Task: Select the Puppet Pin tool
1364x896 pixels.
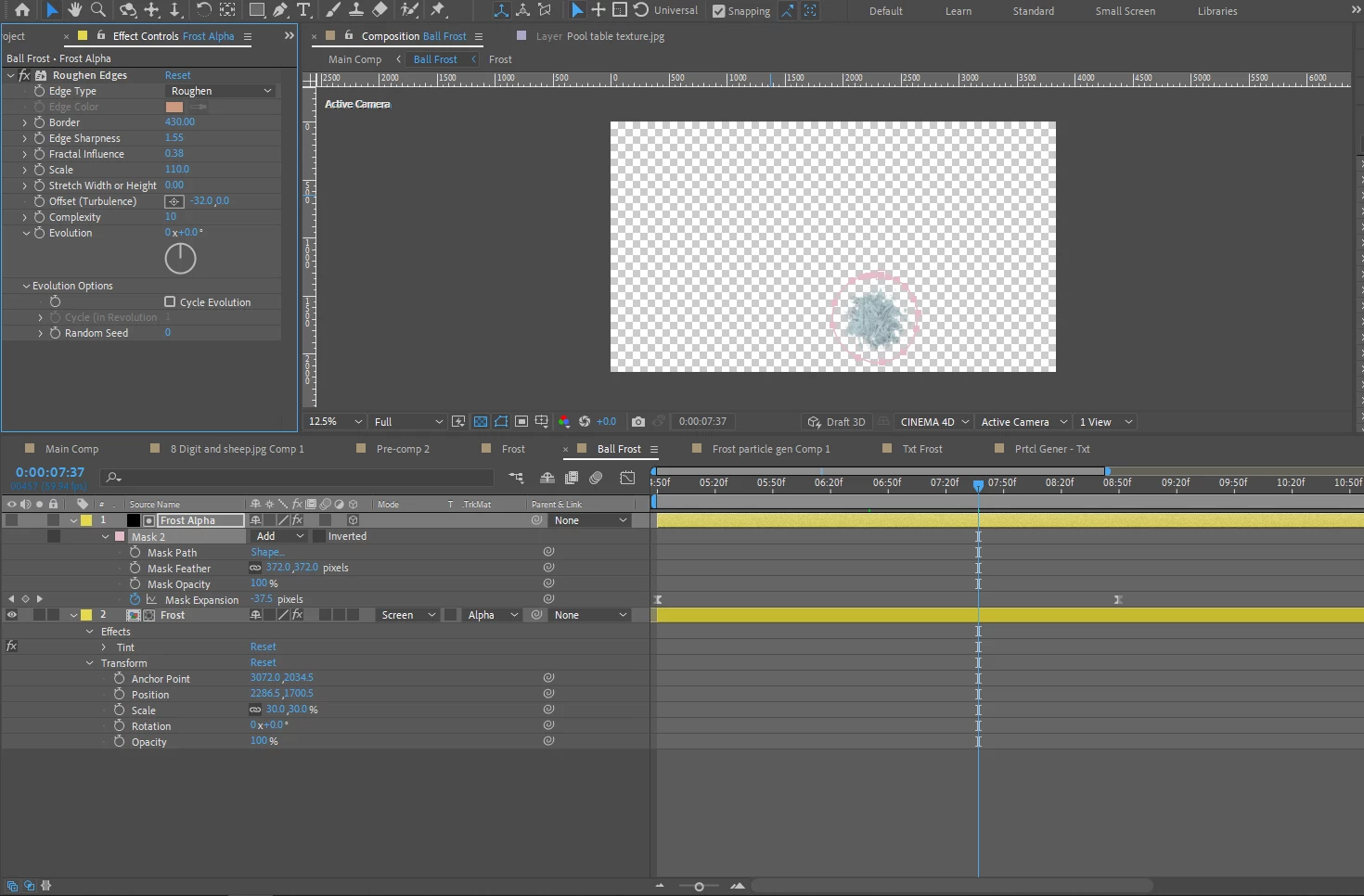Action: coord(438,10)
